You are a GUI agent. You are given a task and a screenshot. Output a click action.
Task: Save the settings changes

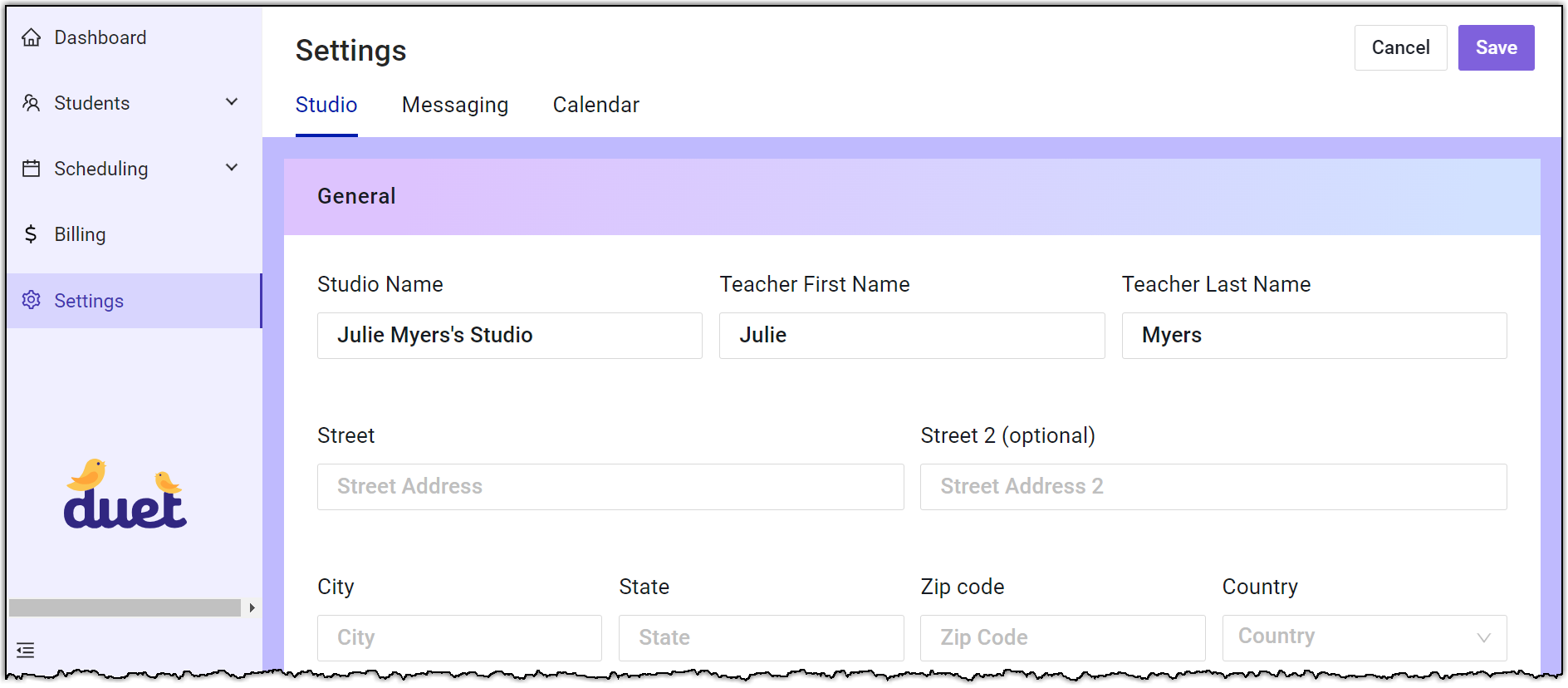tap(1496, 47)
